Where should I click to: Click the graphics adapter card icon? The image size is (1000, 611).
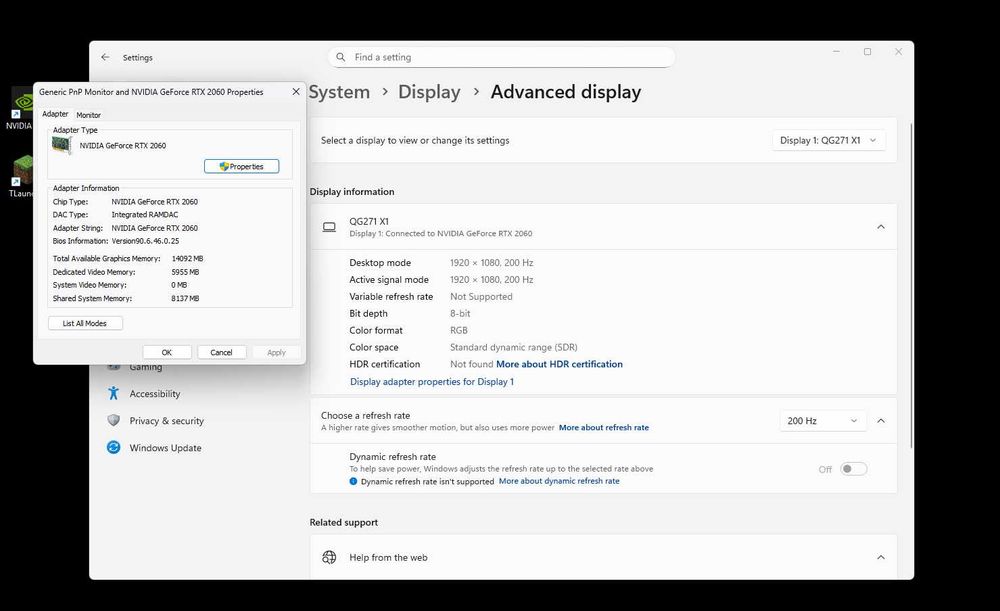[62, 145]
